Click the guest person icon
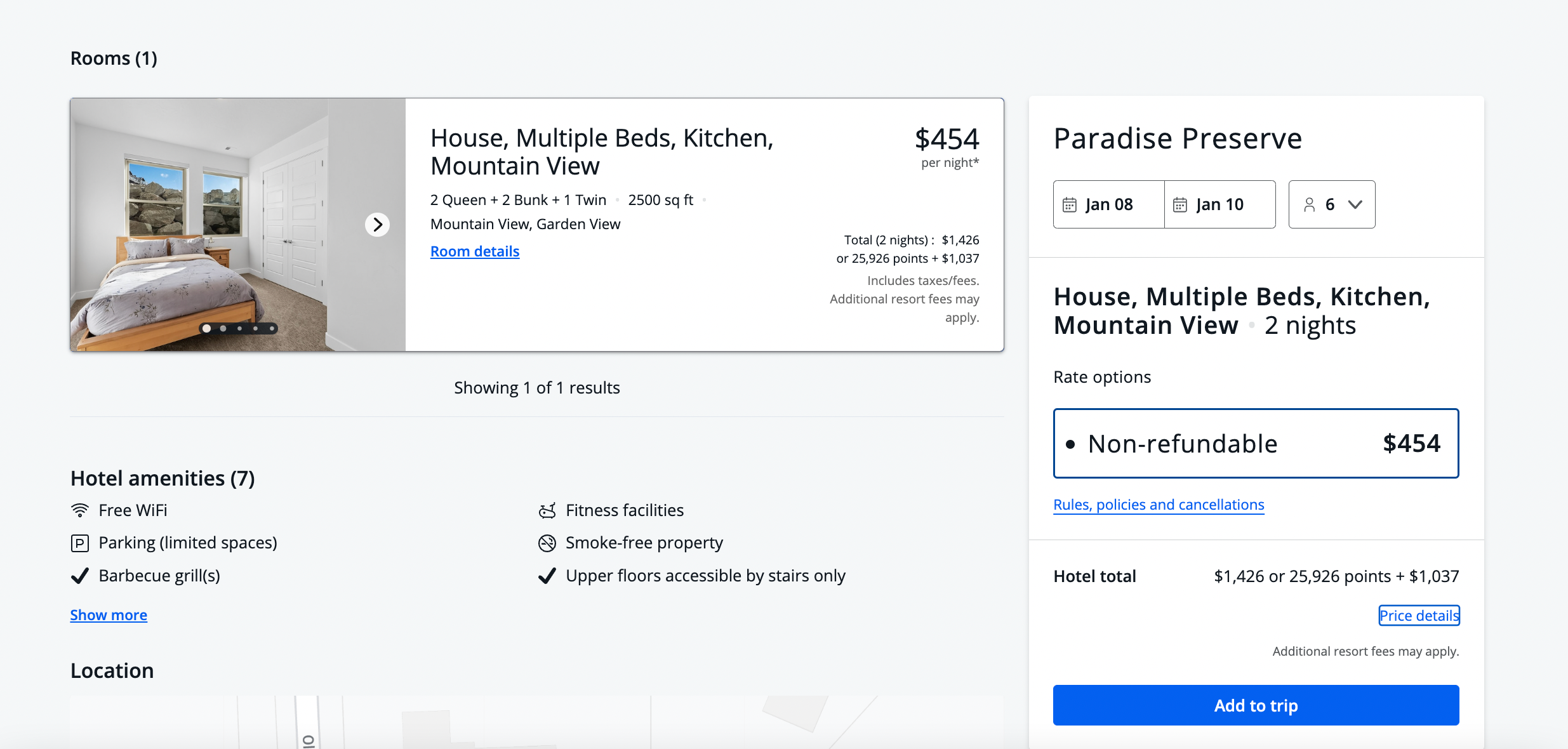The image size is (1568, 749). [1309, 205]
